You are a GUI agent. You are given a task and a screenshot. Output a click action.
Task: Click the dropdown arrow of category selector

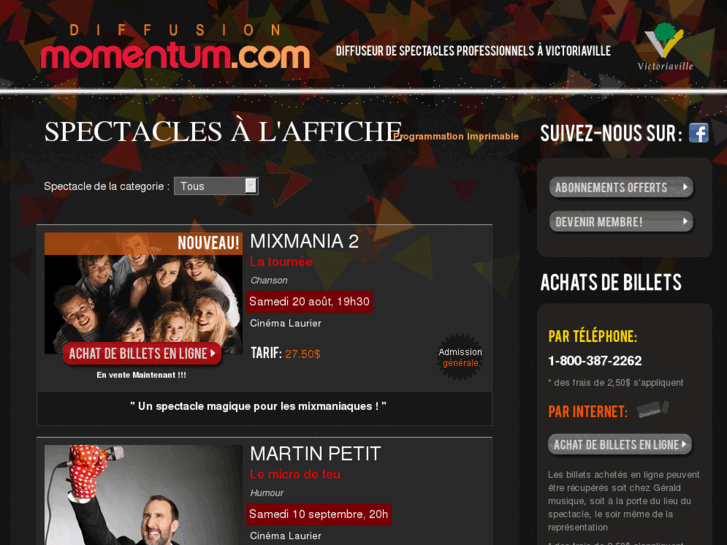pos(251,186)
